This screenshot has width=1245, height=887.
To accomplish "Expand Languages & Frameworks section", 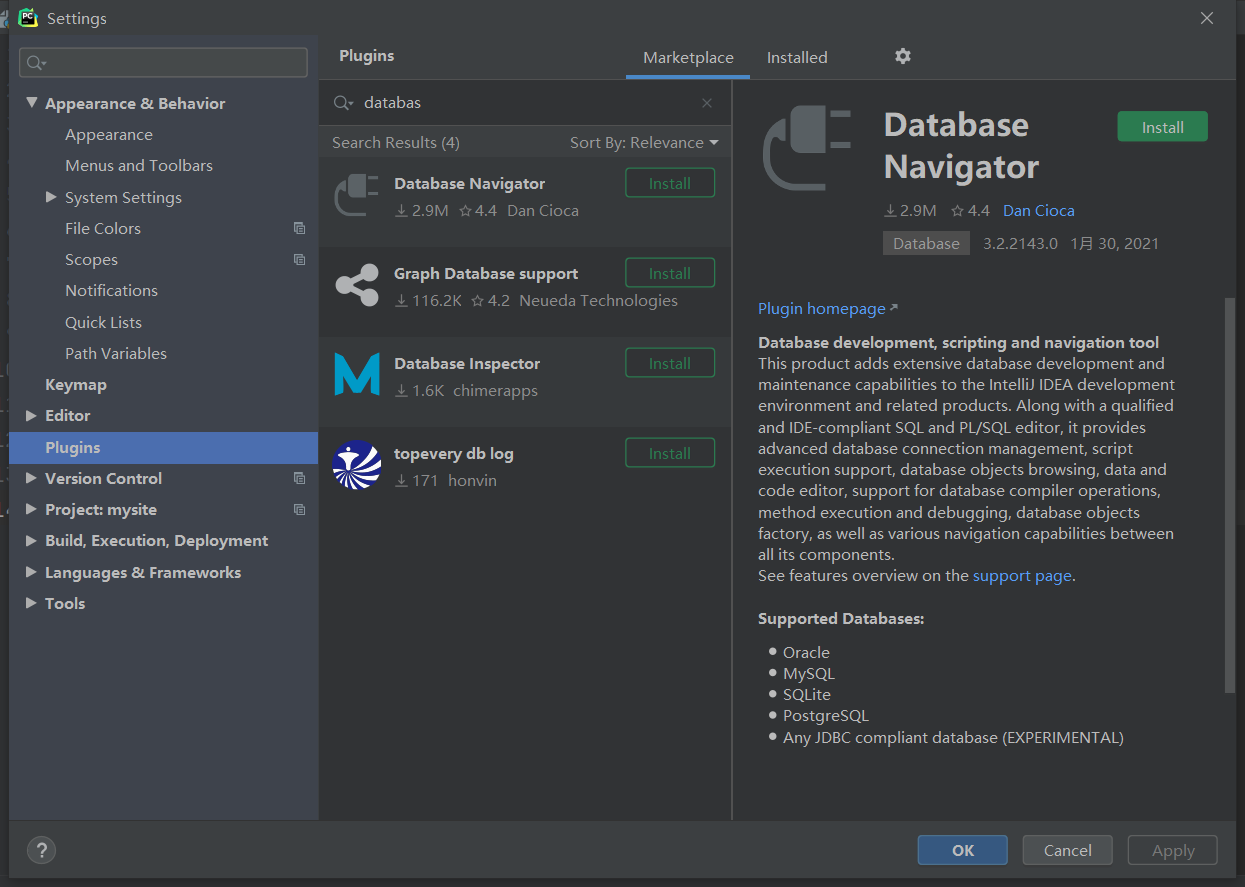I will [32, 572].
